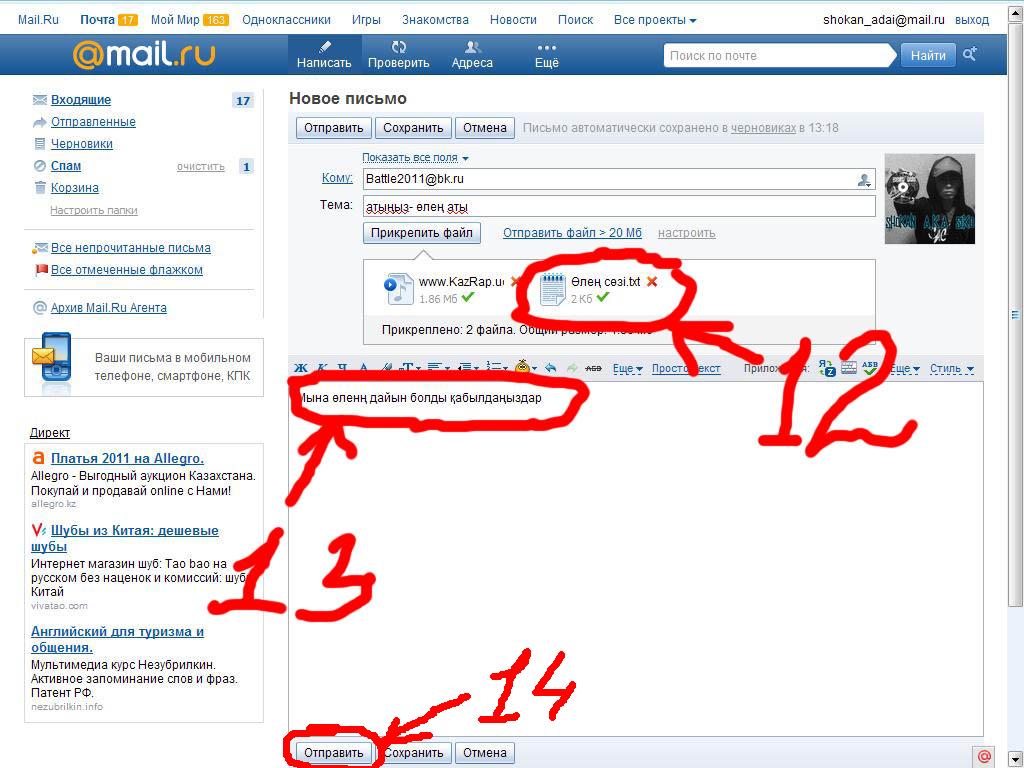Expand the Все проекты dropdown
Viewport: 1024px width, 768px height.
point(655,20)
